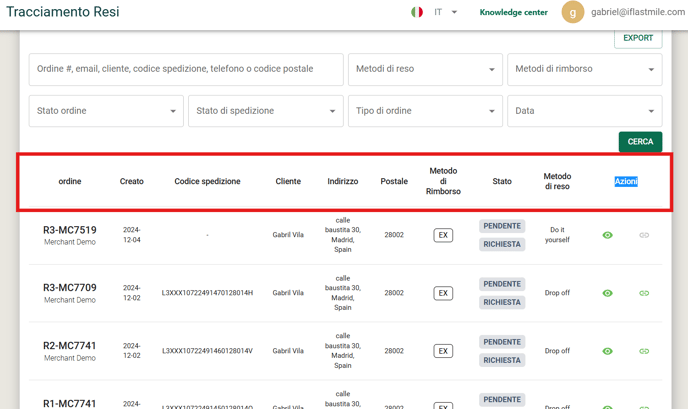The image size is (688, 409).
Task: Click the CERCA search button
Action: pos(640,142)
